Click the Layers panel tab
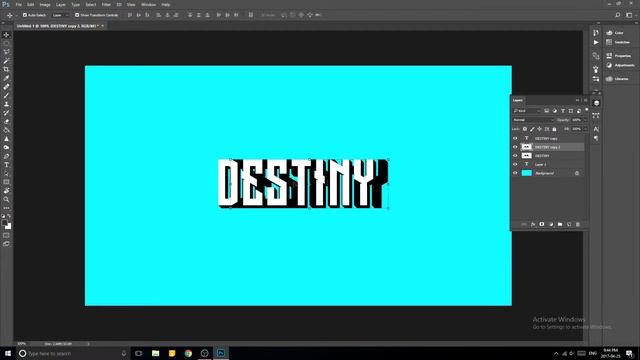The width and height of the screenshot is (640, 360). tap(518, 100)
